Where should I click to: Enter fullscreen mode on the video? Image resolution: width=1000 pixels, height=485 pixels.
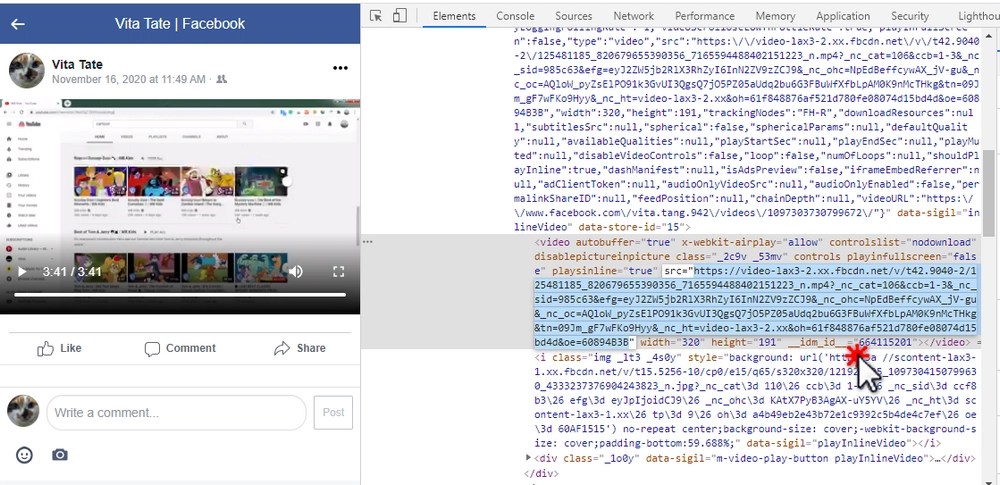tap(339, 272)
